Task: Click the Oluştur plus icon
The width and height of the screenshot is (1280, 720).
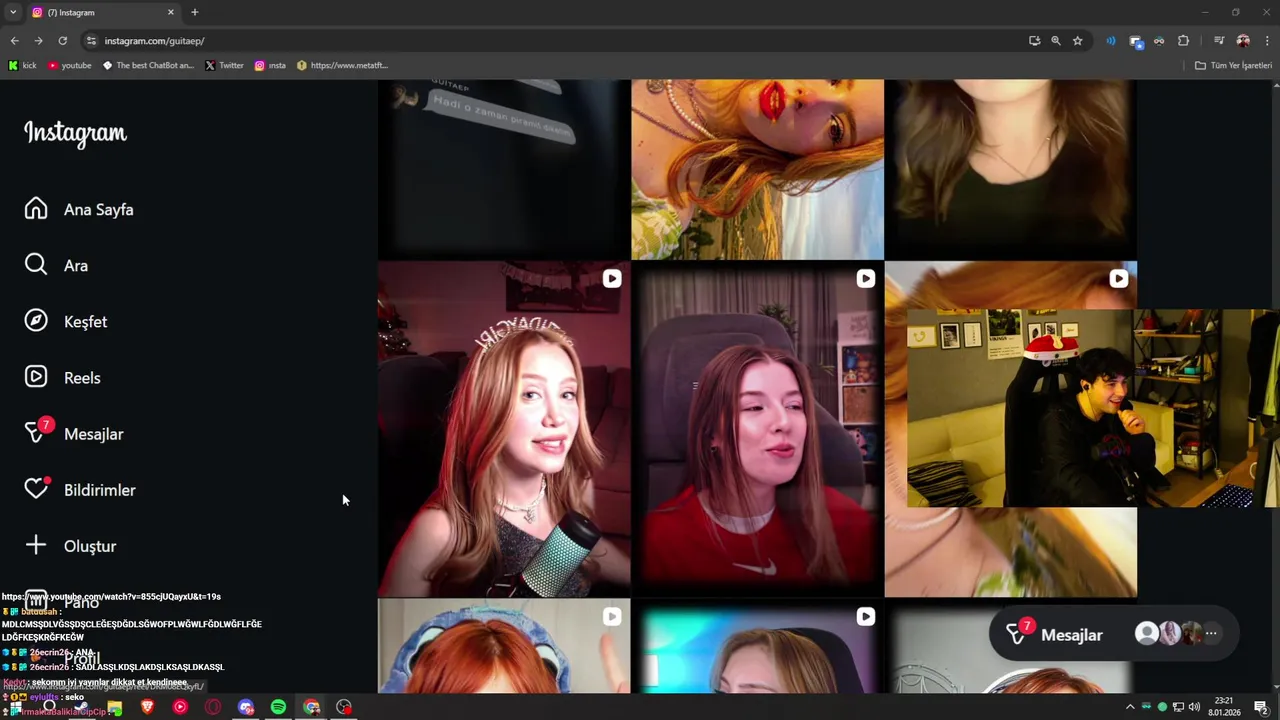Action: pyautogui.click(x=36, y=545)
